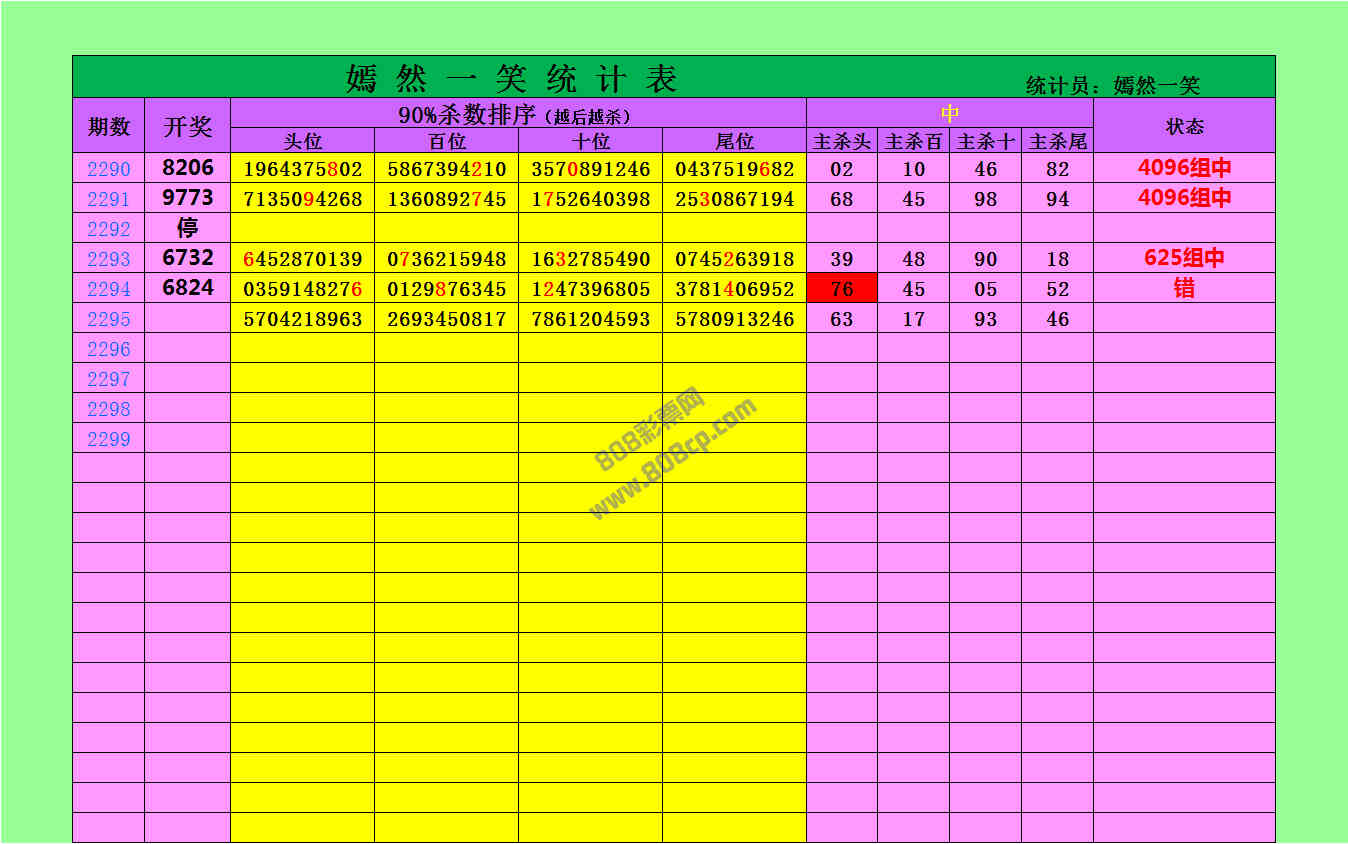The width and height of the screenshot is (1348, 844).
Task: Click the 嫣然一笑统计表 title cell
Action: click(x=512, y=78)
